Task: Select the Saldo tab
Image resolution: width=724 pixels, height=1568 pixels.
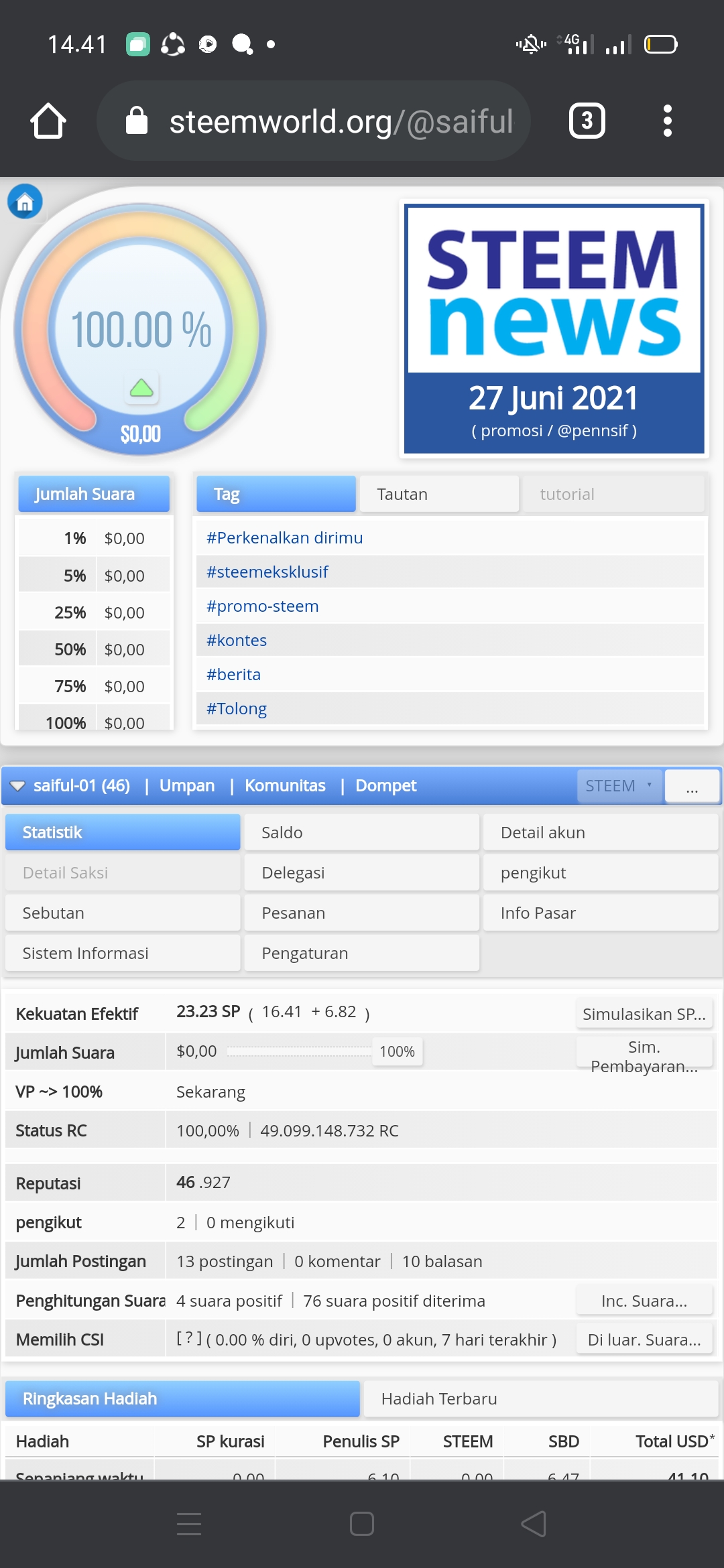Action: [x=362, y=832]
